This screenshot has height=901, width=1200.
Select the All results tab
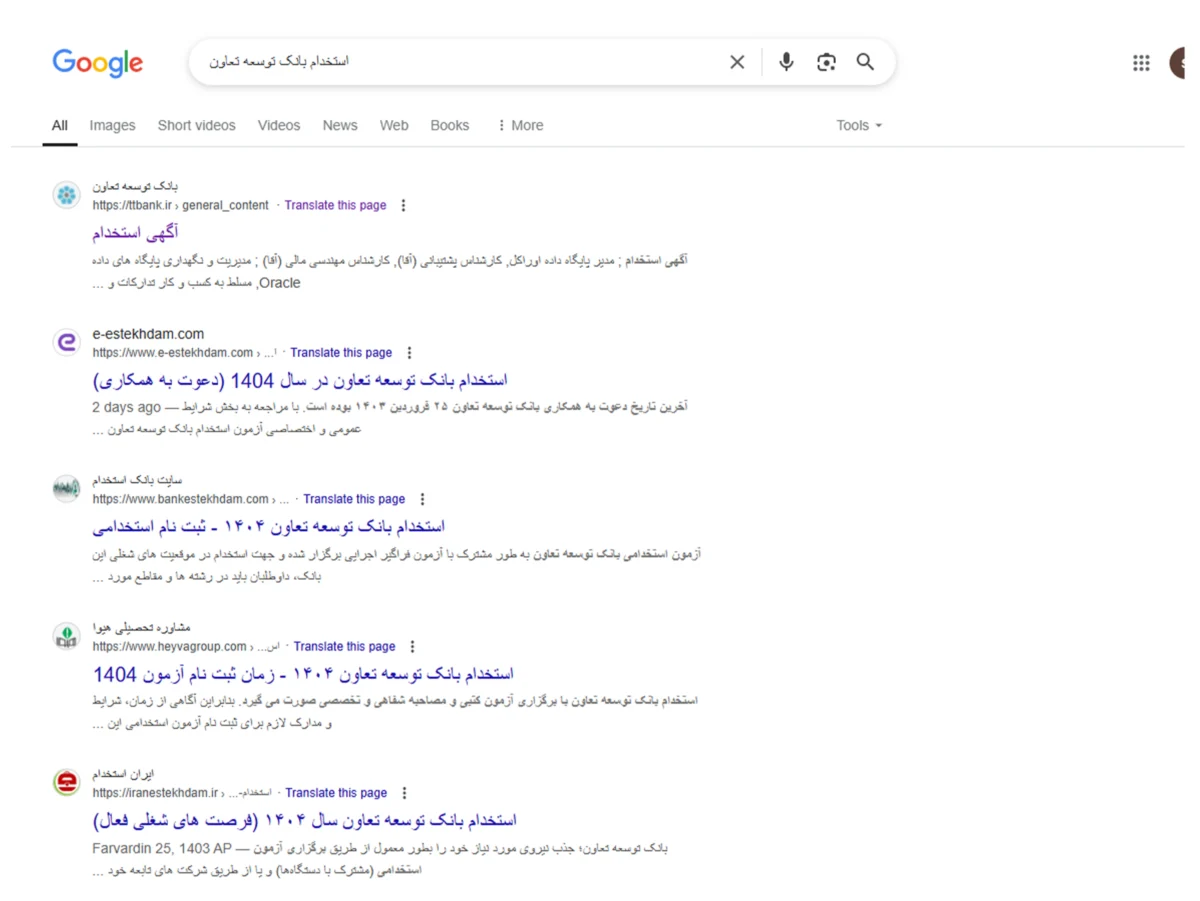[60, 125]
